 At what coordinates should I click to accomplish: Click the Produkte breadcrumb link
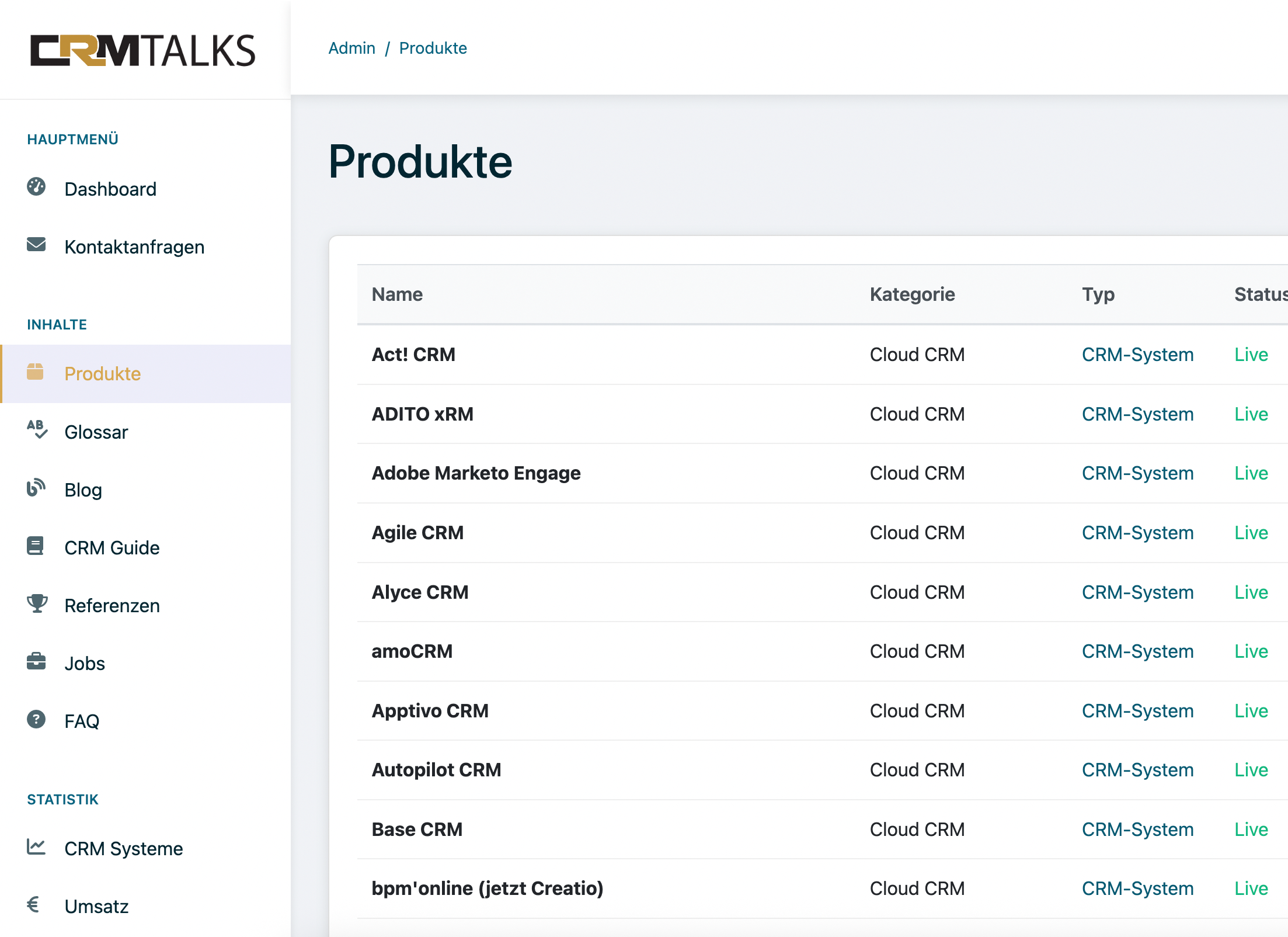click(433, 48)
